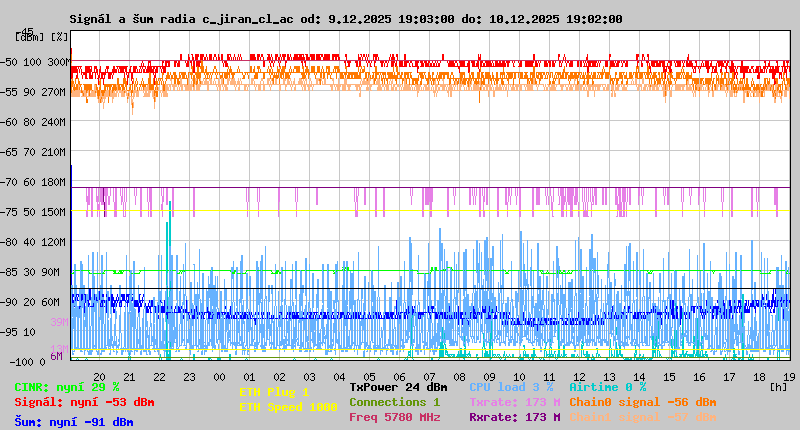
Task: Click the [dBm] [%] axis unit label
Action: click(42, 37)
